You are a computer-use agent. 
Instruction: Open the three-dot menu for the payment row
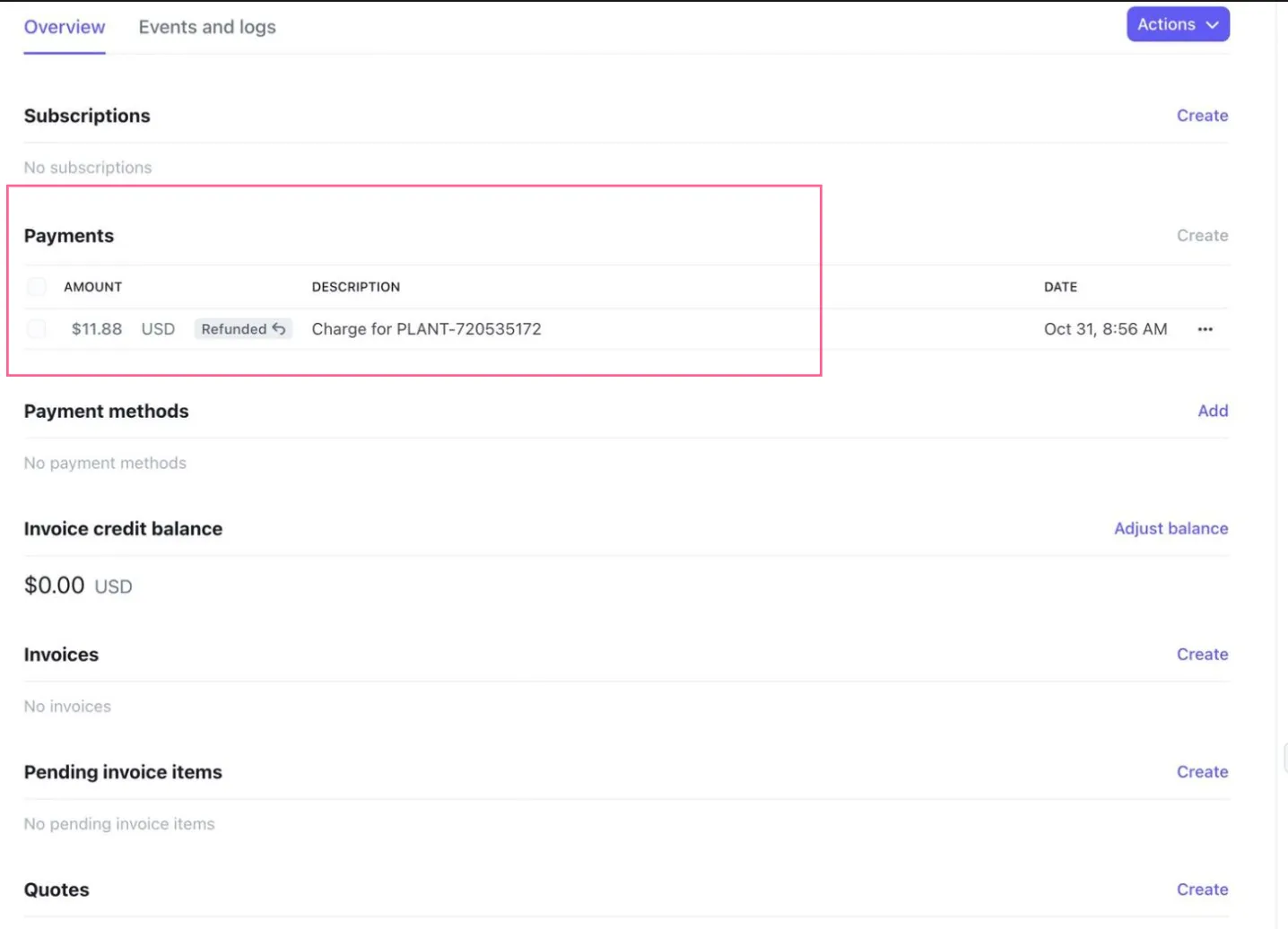(x=1205, y=329)
